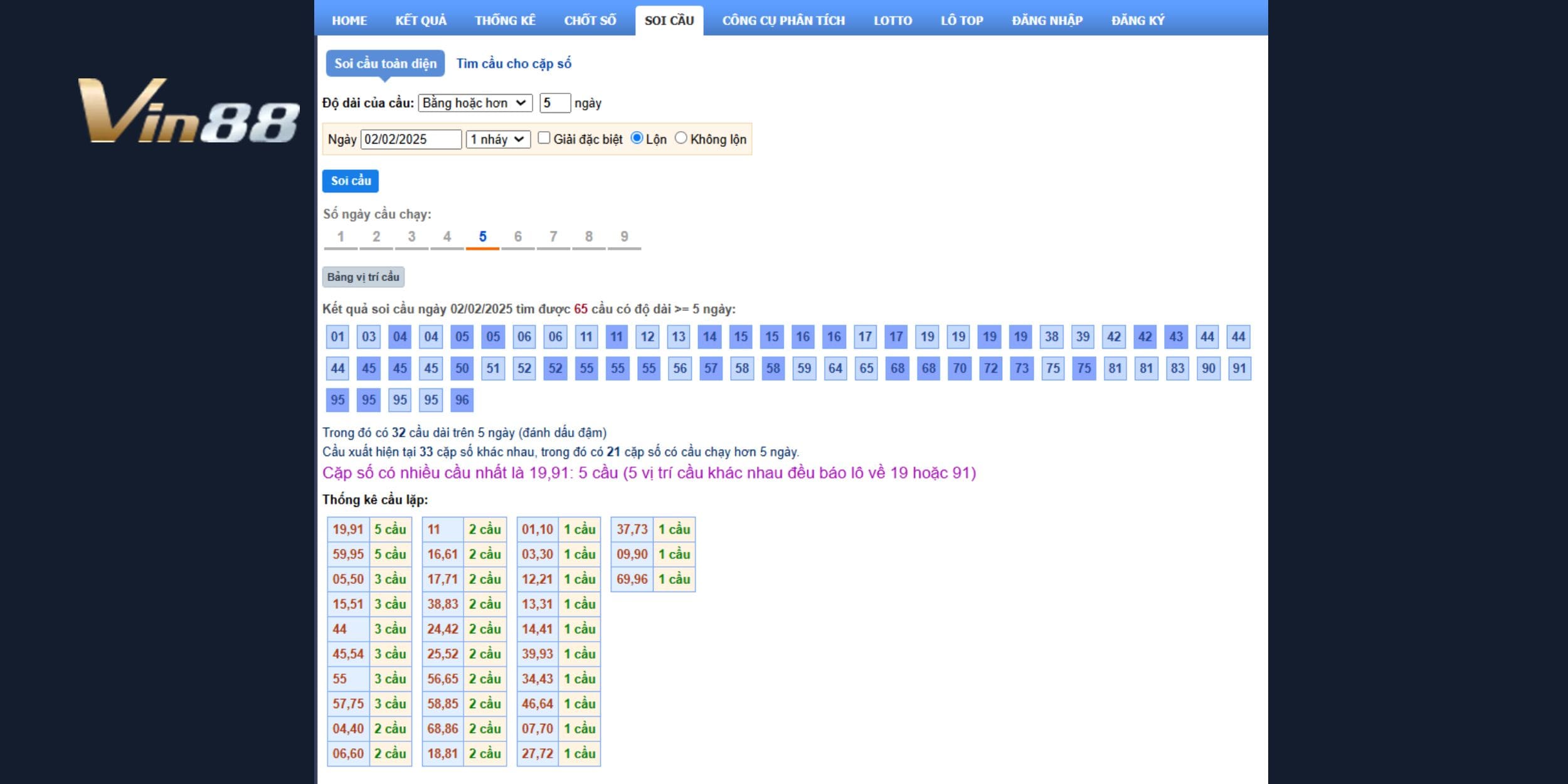Click the 59,95 pair cell

(348, 554)
